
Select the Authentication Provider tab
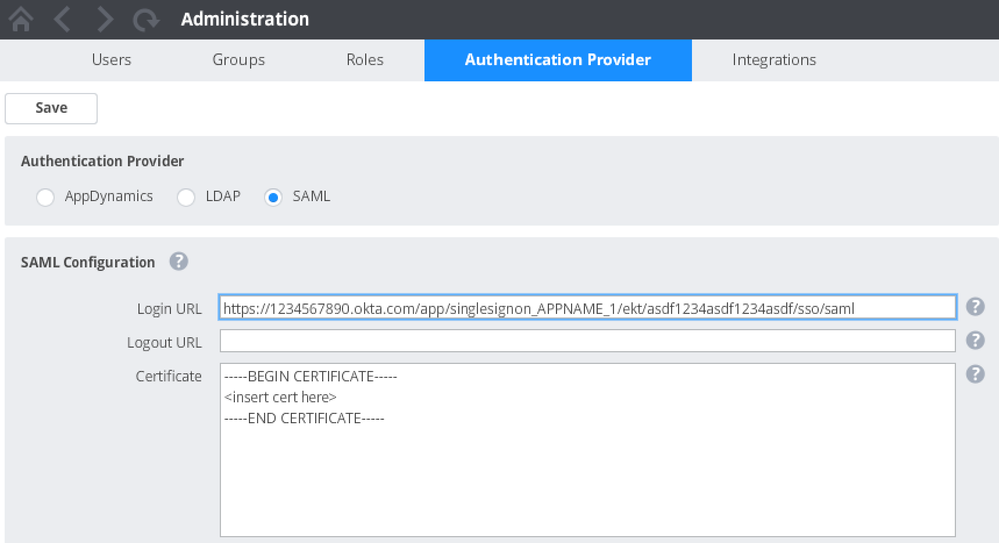click(x=557, y=60)
